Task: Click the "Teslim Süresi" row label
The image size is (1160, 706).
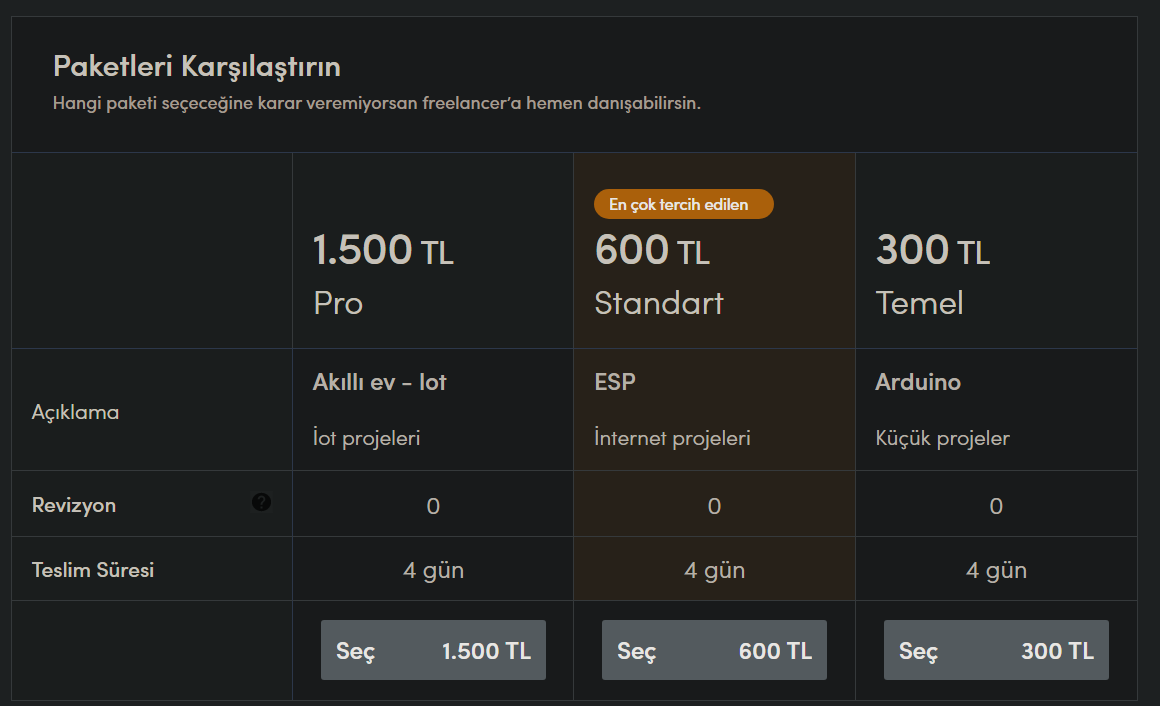Action: (x=93, y=570)
